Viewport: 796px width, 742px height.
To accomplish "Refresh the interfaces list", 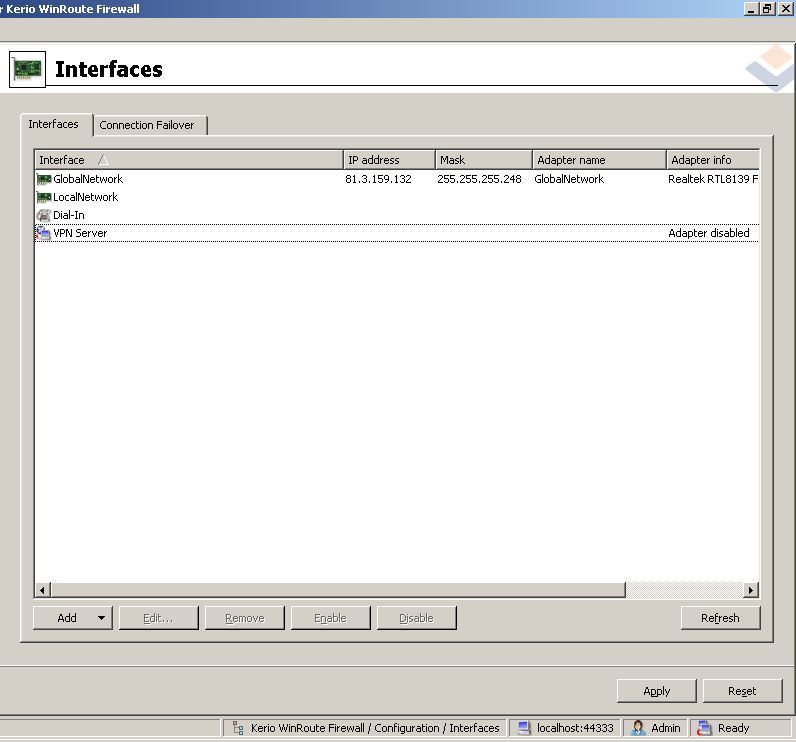I will [x=720, y=618].
